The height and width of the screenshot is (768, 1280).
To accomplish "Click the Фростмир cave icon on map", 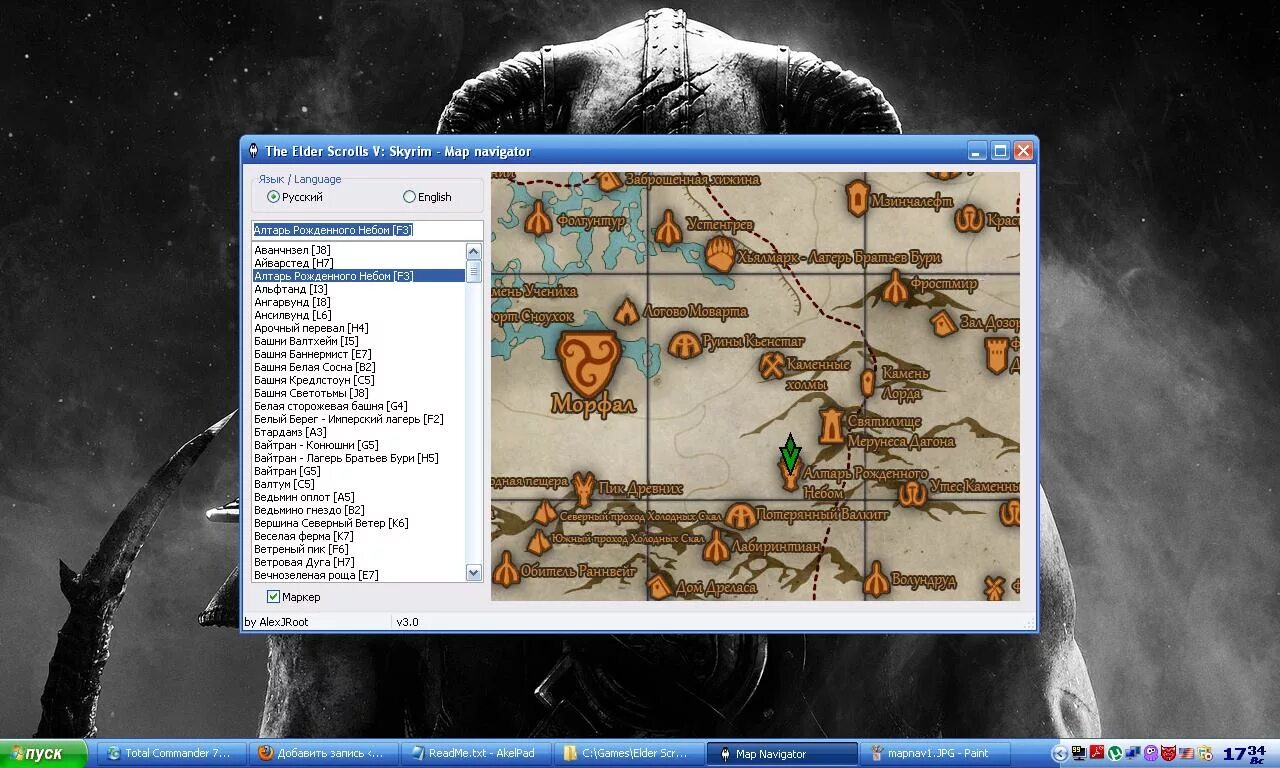I will (894, 288).
